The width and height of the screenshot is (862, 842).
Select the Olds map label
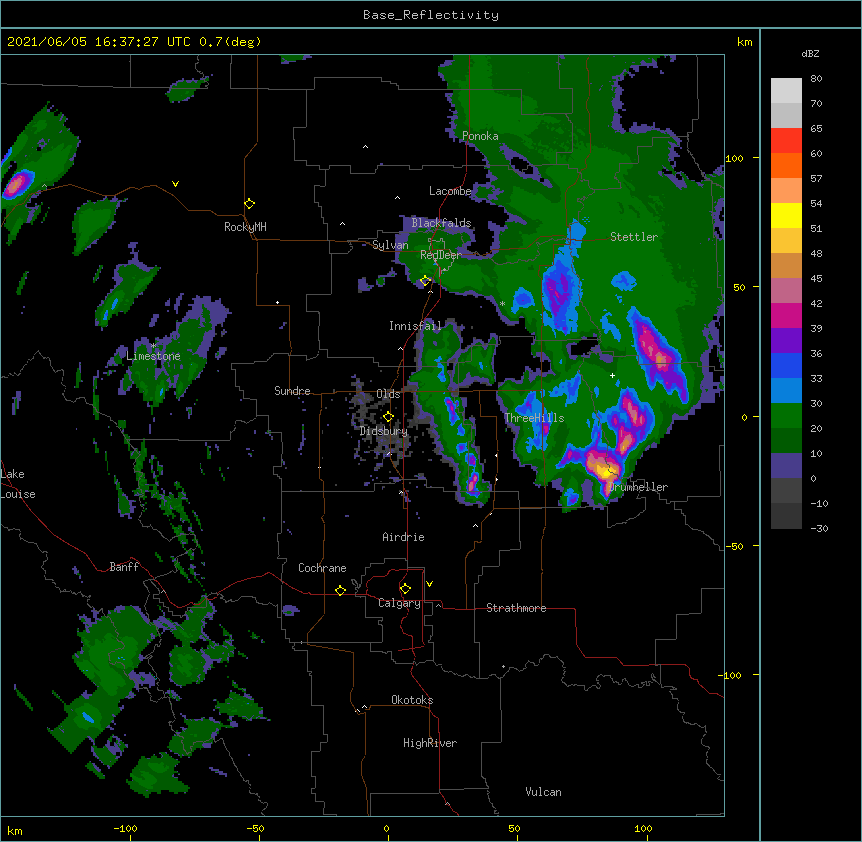(388, 394)
